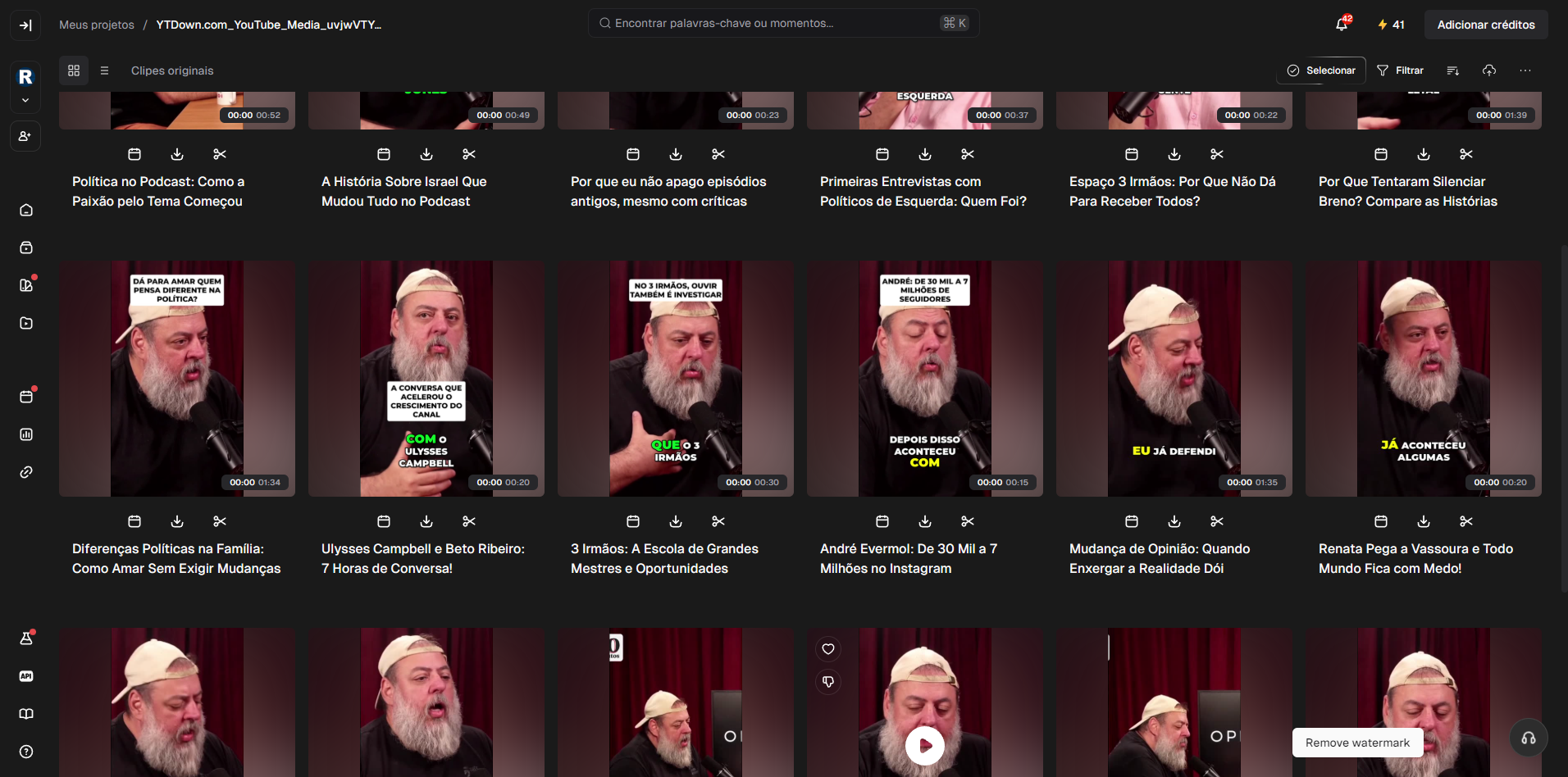
Task: Open the Filtrar filter options
Action: click(x=1400, y=70)
